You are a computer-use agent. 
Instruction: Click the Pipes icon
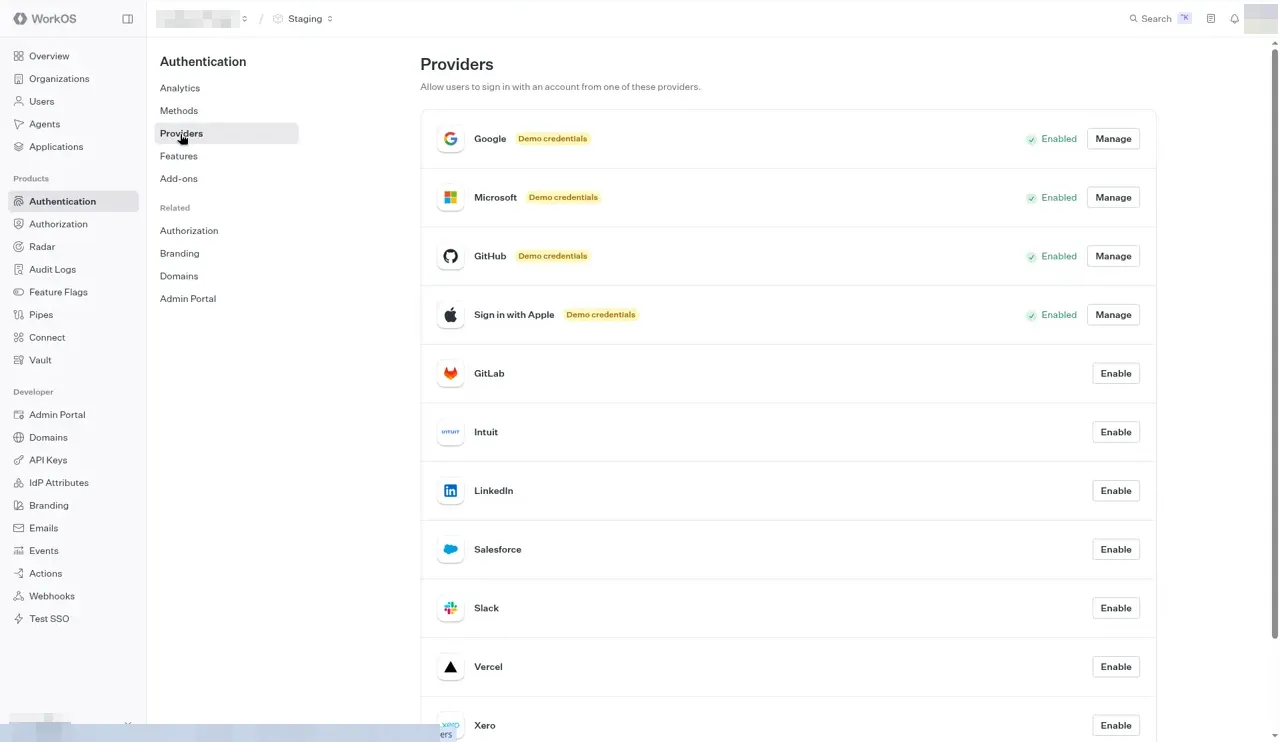click(19, 315)
